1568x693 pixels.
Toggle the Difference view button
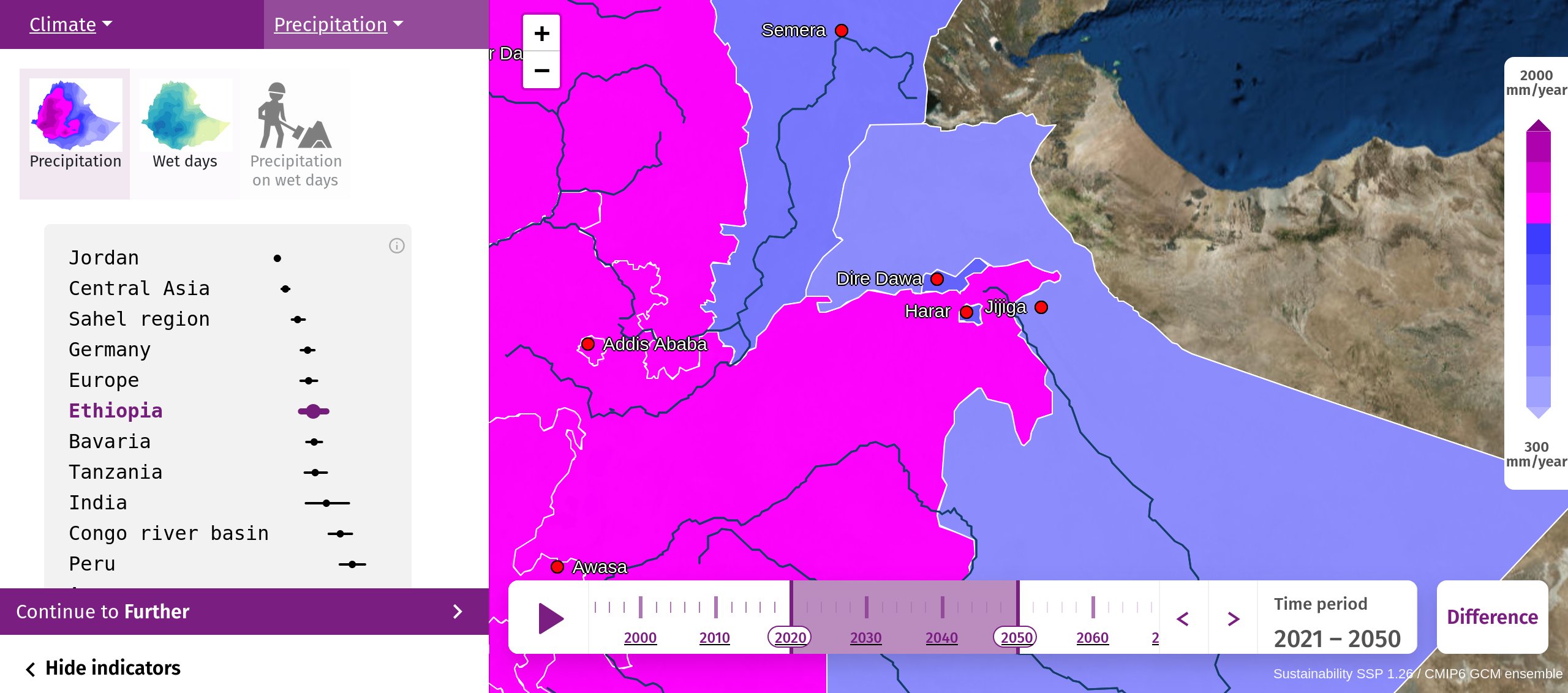(x=1492, y=617)
